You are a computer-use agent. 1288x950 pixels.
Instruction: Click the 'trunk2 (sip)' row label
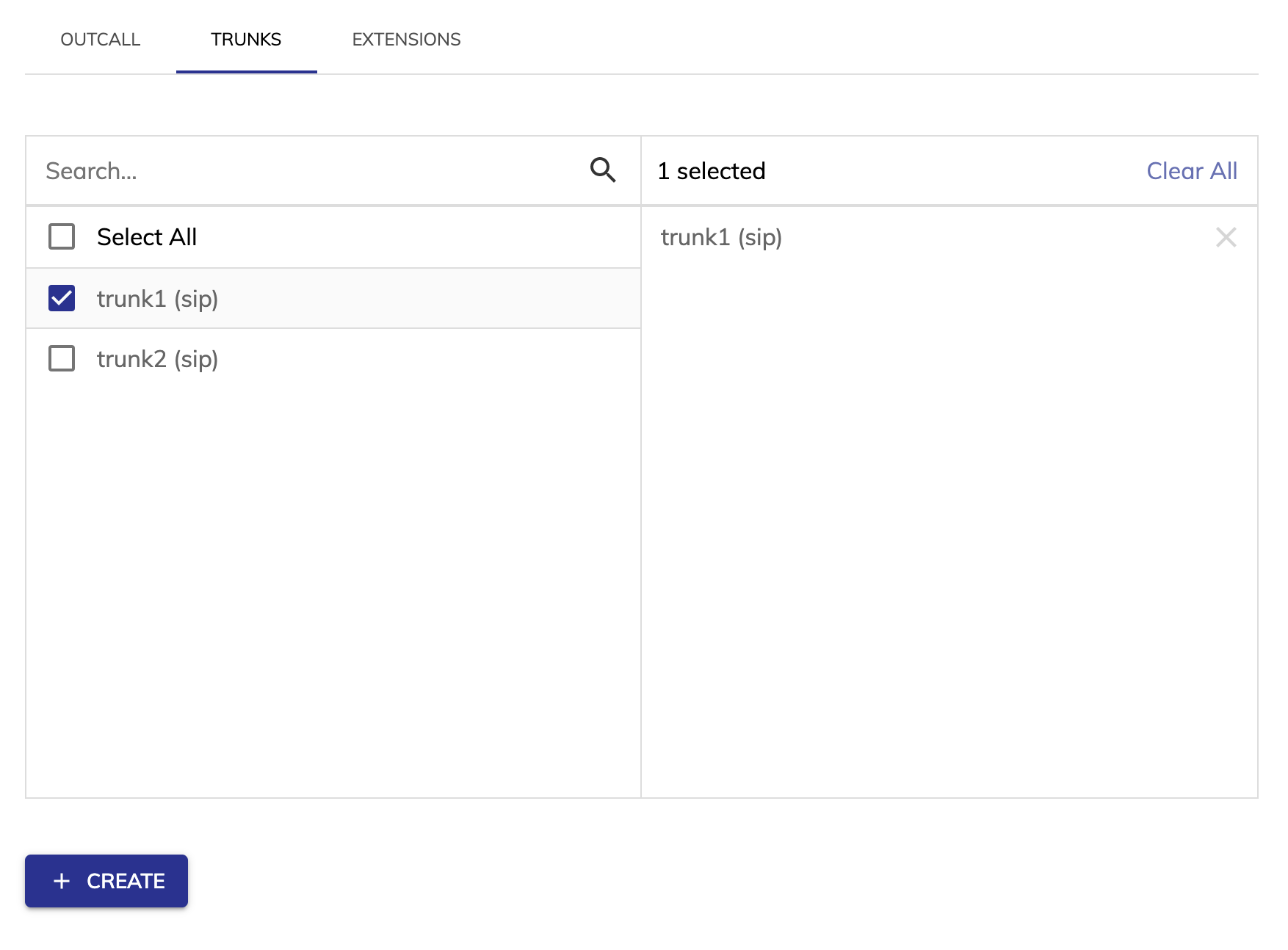[157, 359]
